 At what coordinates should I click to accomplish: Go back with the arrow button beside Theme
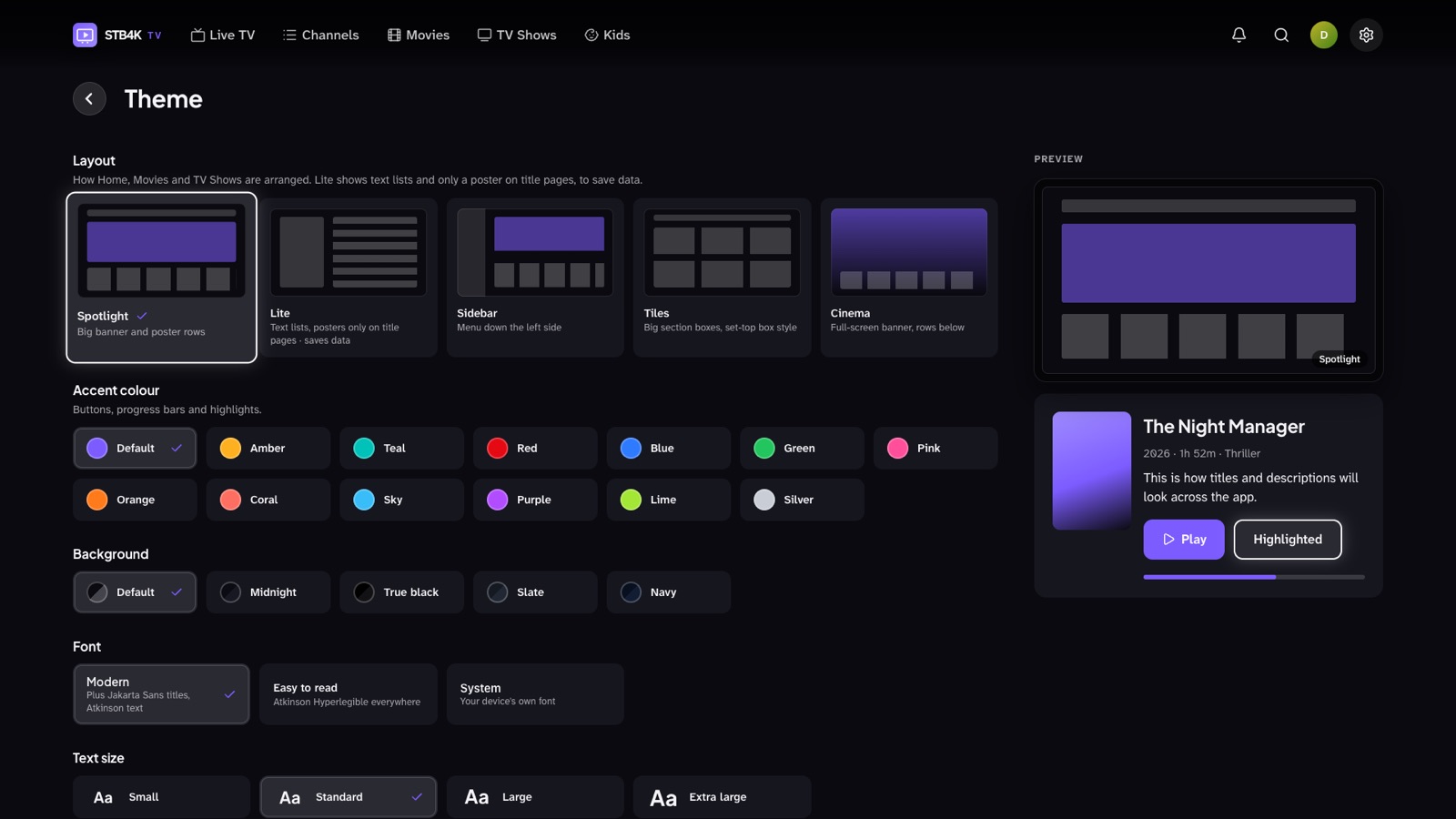(x=89, y=98)
